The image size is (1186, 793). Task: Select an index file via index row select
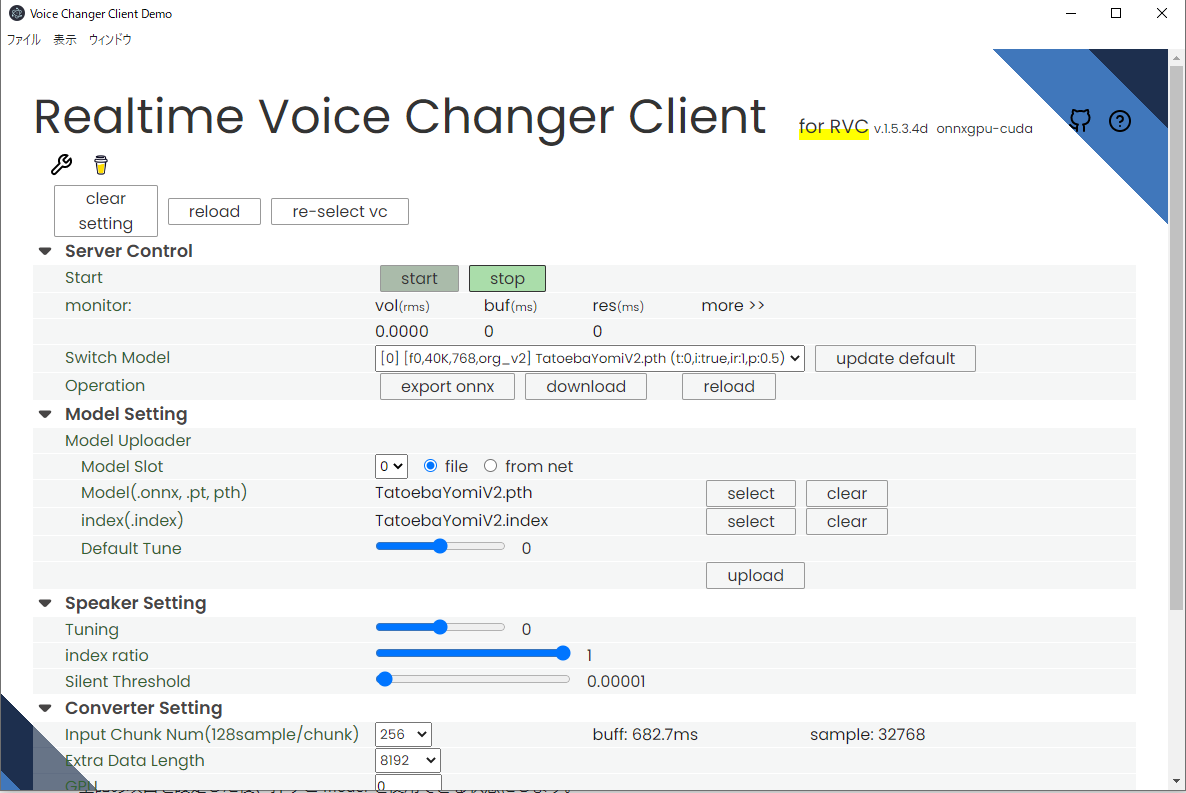point(751,521)
